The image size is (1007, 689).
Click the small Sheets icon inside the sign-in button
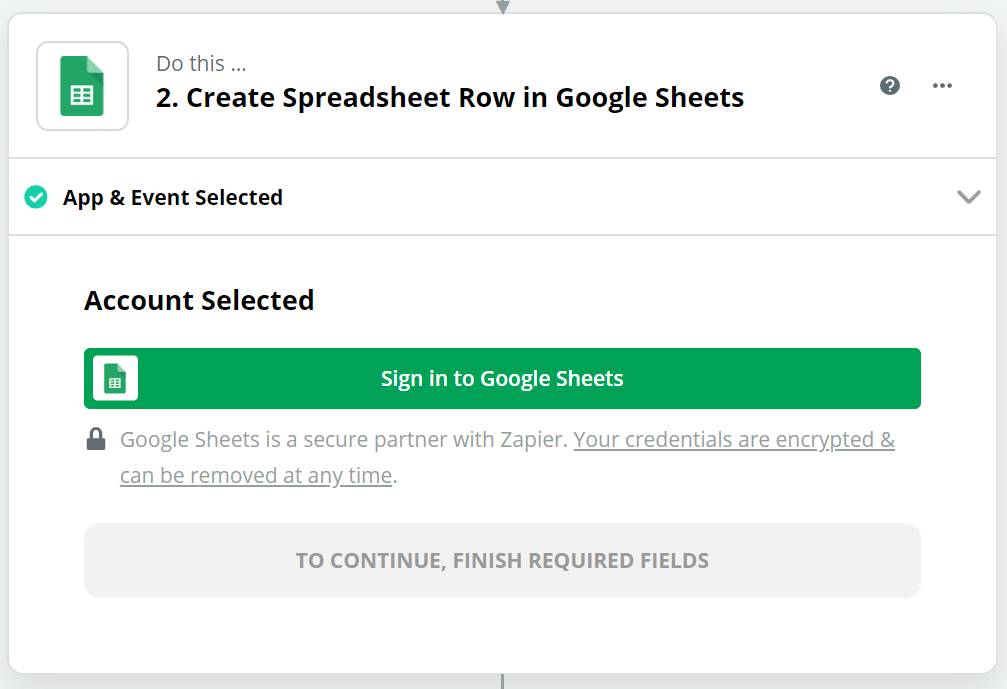click(x=116, y=378)
